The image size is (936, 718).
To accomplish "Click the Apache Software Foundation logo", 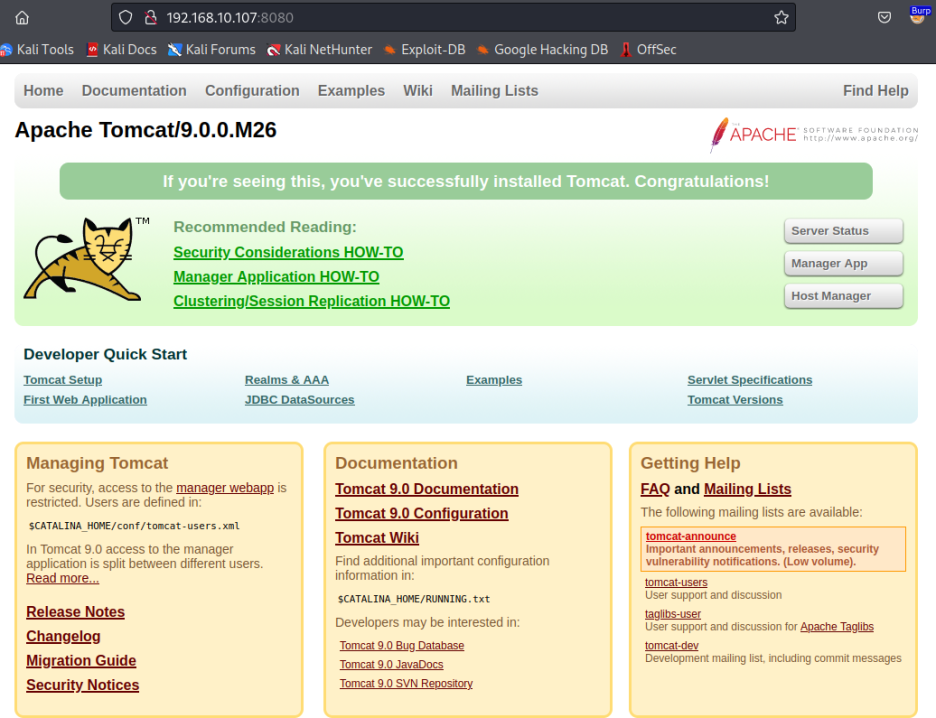I will click(814, 134).
